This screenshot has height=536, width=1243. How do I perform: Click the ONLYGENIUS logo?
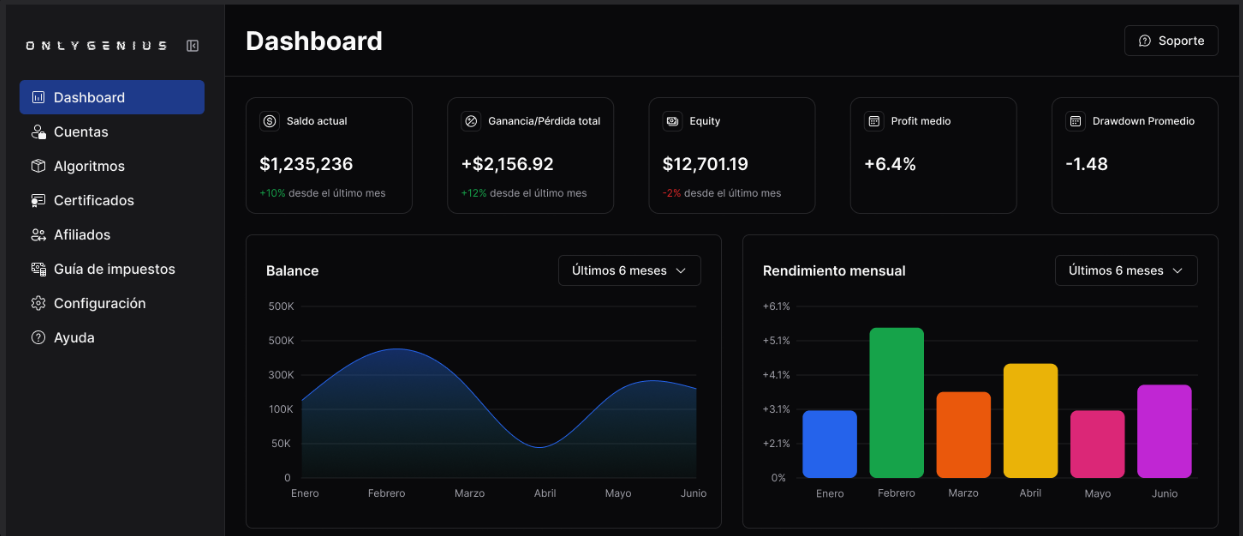click(96, 46)
